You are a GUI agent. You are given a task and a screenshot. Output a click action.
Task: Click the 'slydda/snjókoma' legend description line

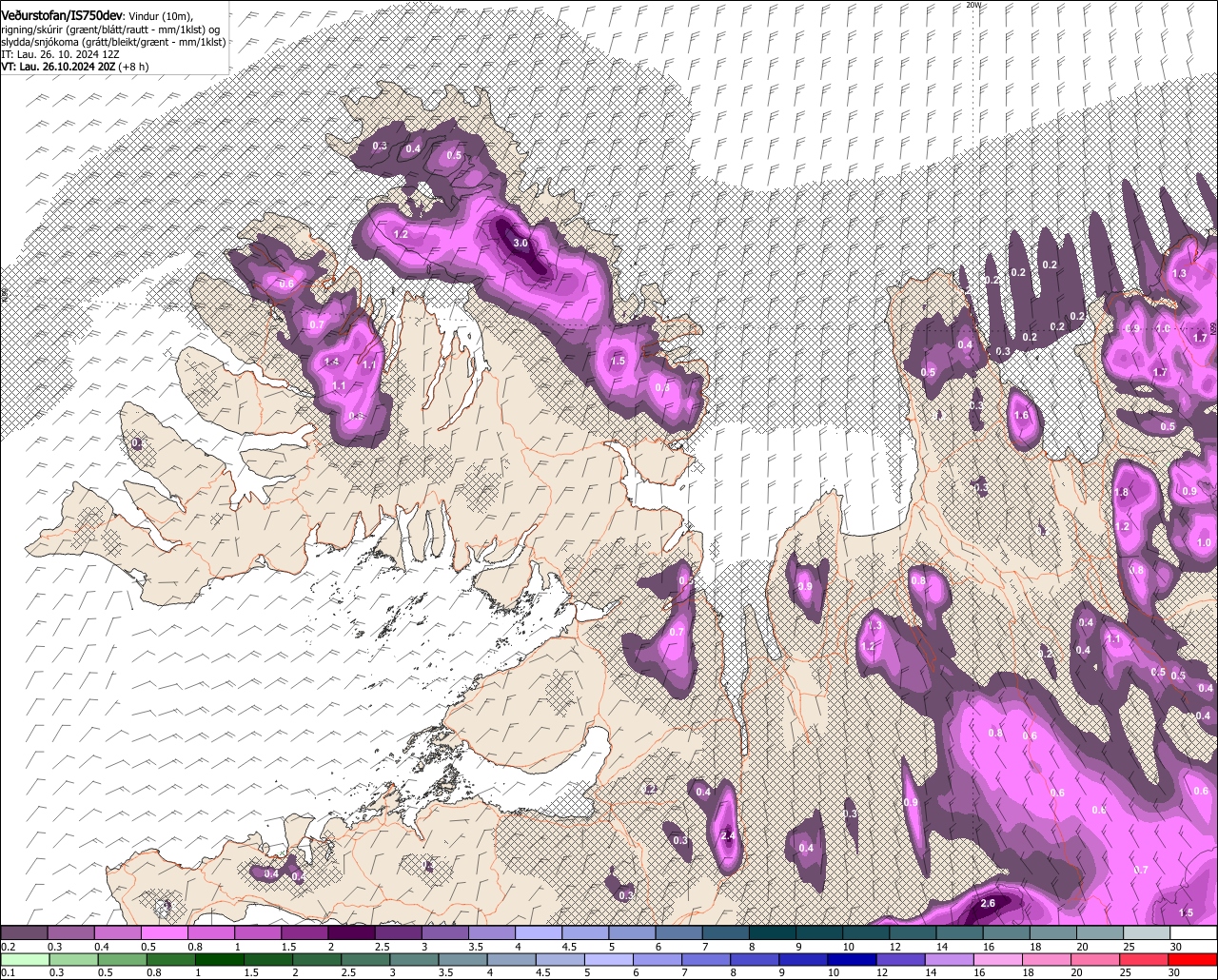113,42
